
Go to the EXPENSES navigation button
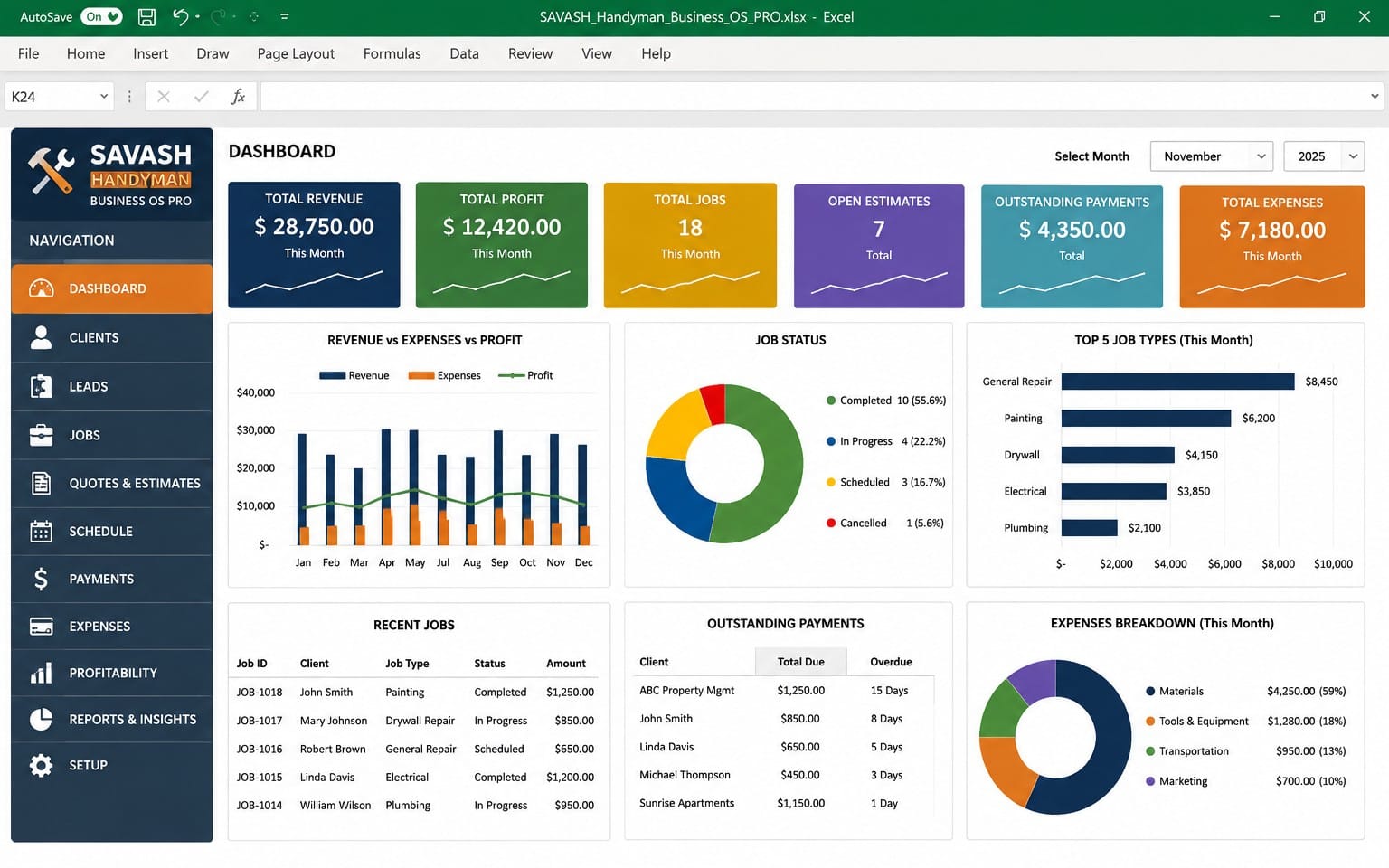coord(112,626)
